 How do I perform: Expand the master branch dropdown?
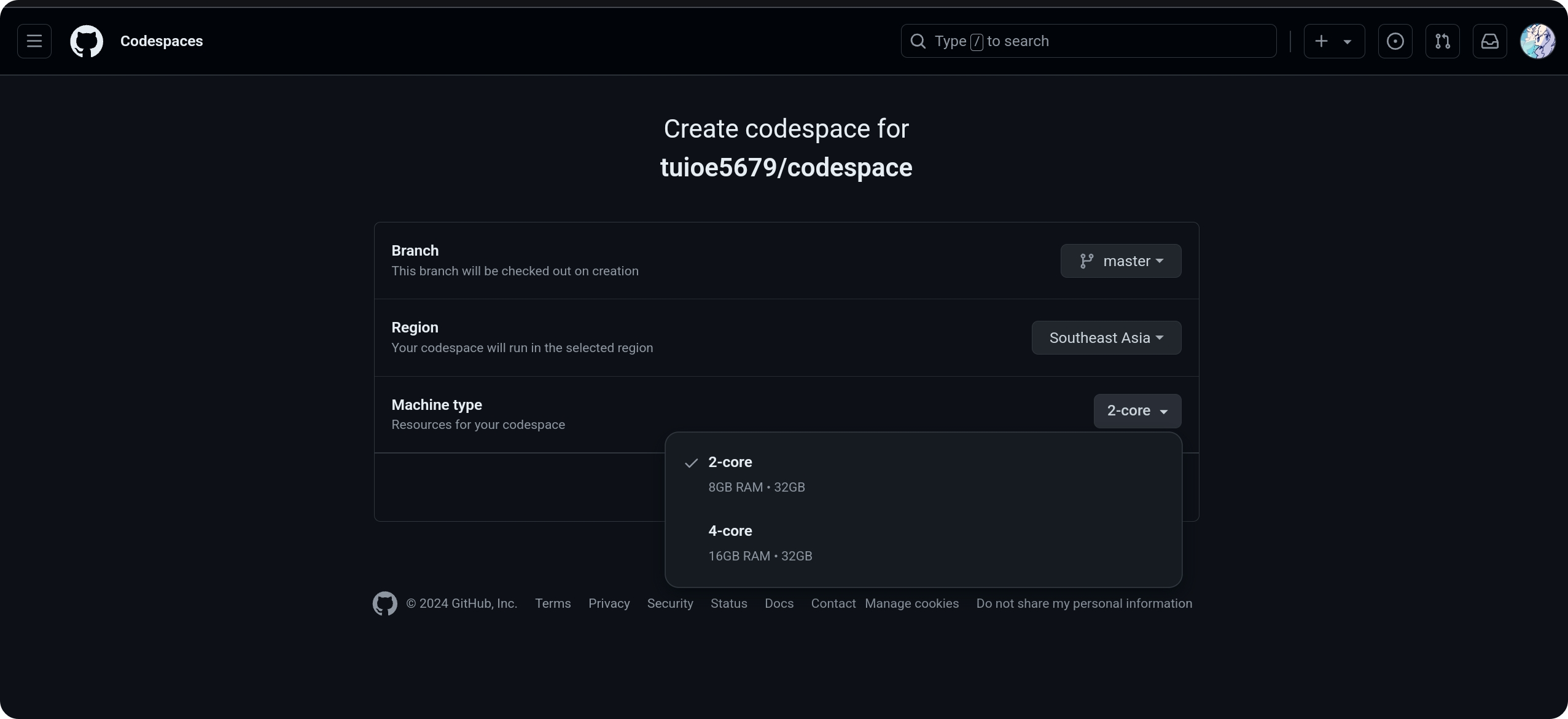(x=1120, y=261)
